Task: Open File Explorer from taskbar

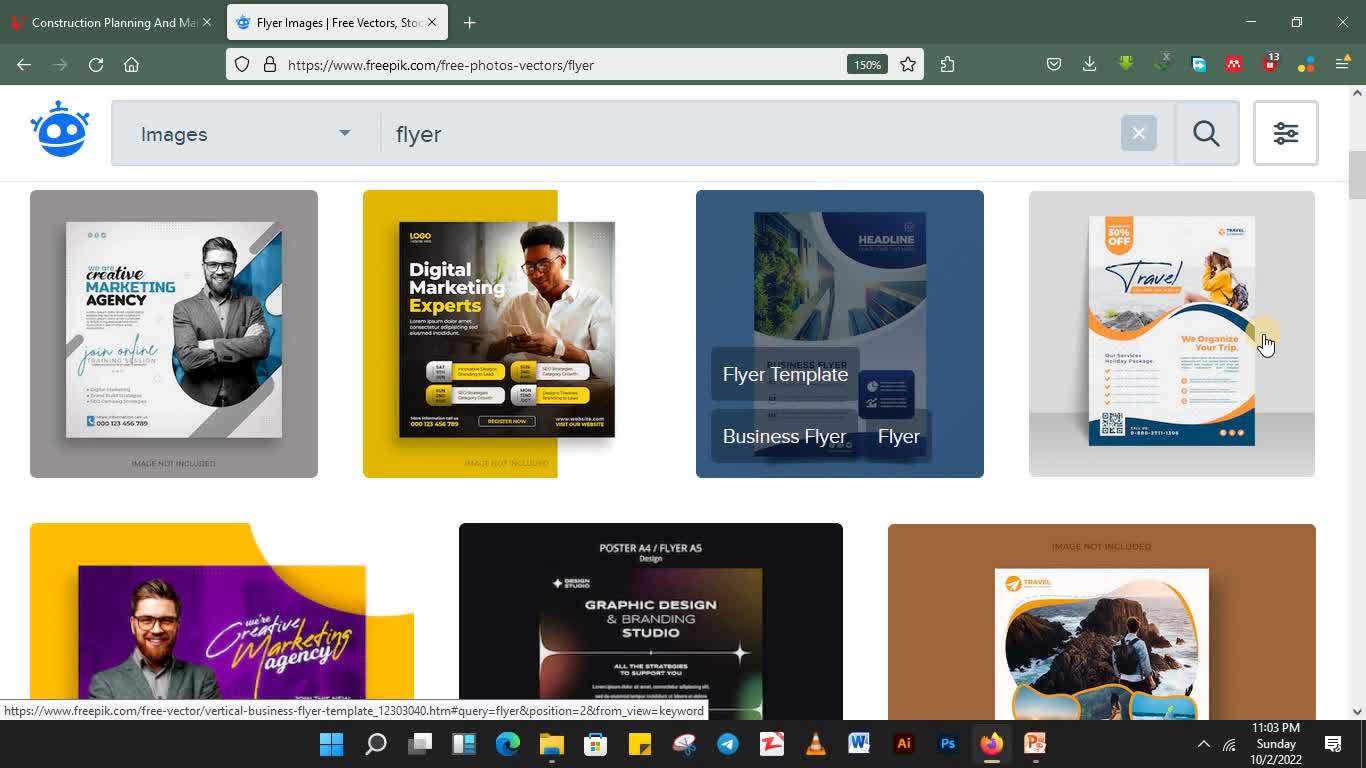Action: click(552, 744)
